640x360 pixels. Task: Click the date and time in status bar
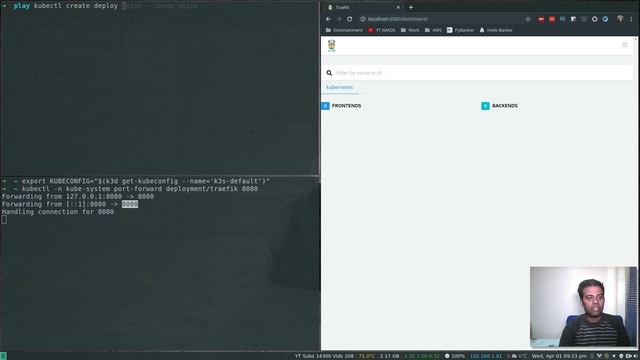(559, 356)
